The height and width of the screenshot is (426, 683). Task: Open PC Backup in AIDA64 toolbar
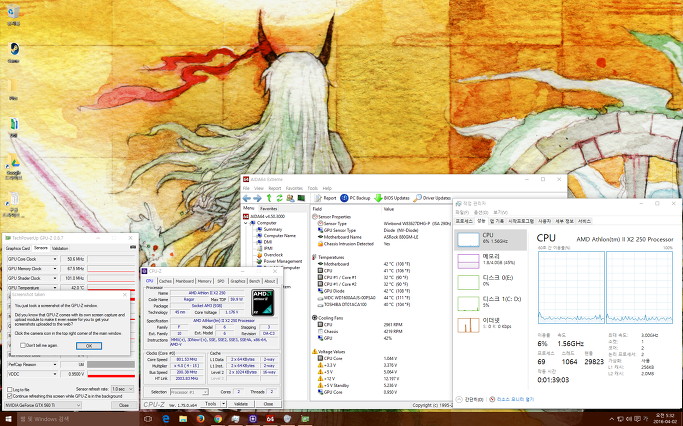click(x=355, y=198)
